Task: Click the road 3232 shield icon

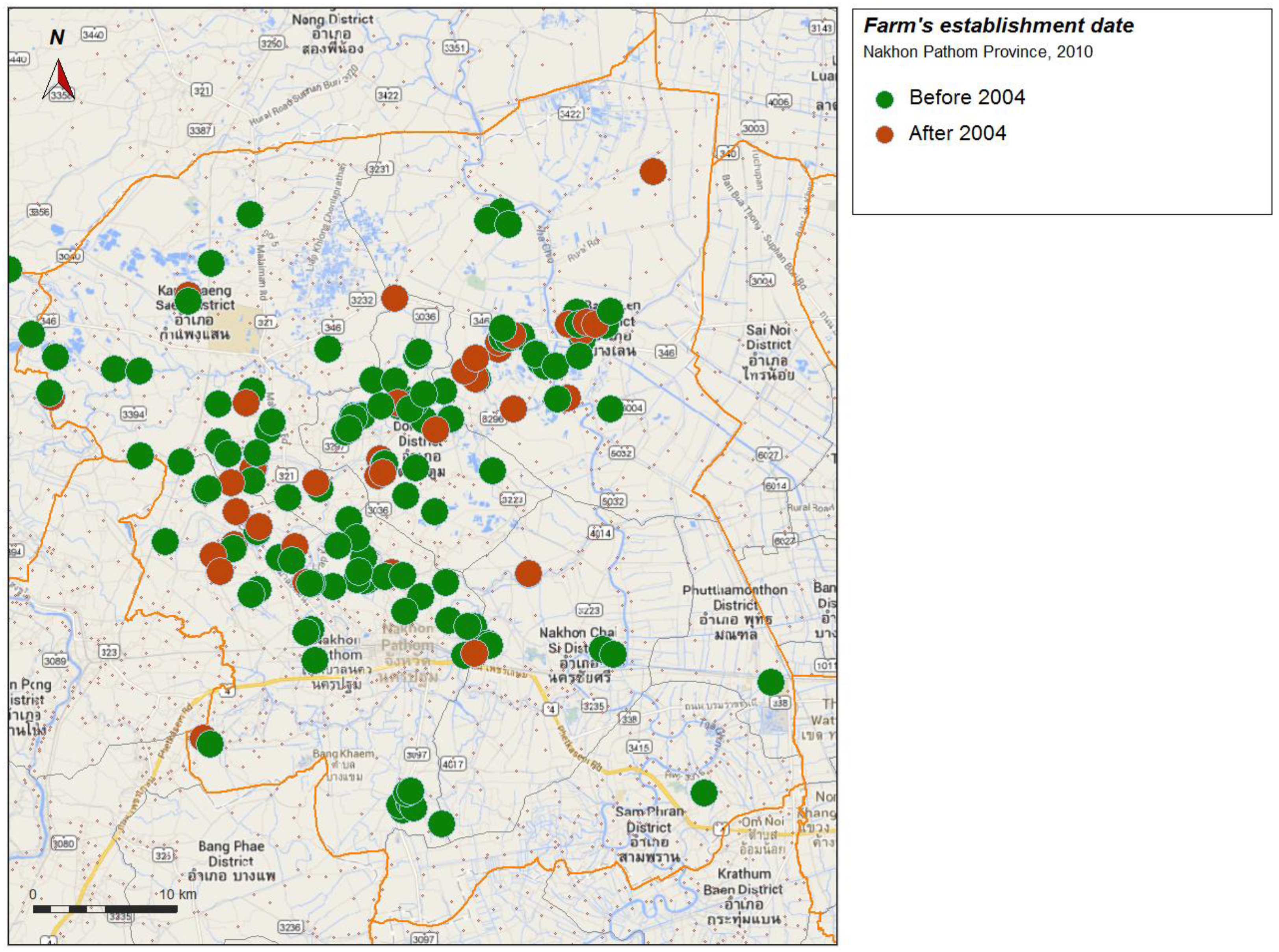Action: click(x=362, y=300)
